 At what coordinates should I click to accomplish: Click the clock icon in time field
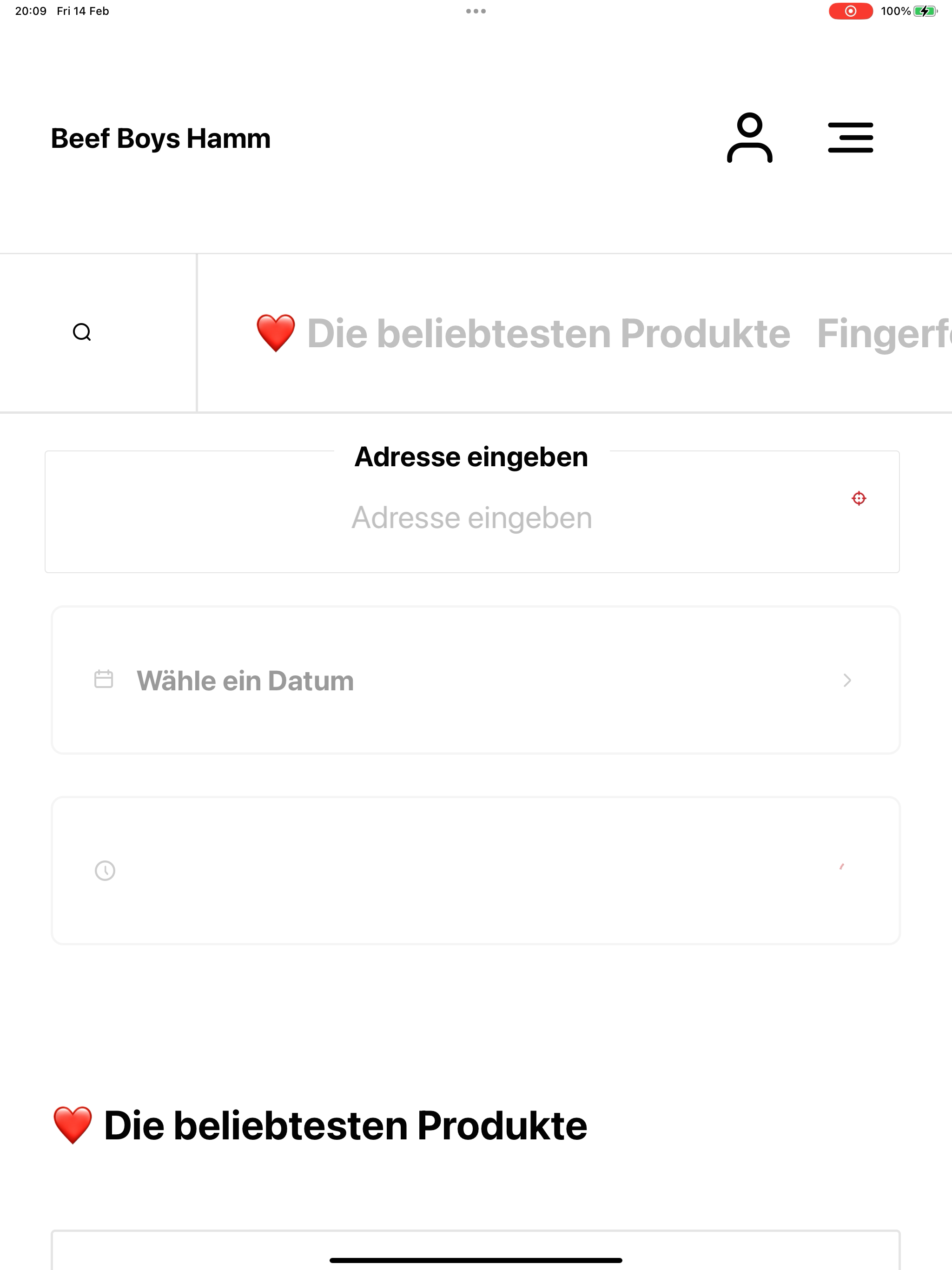click(105, 870)
